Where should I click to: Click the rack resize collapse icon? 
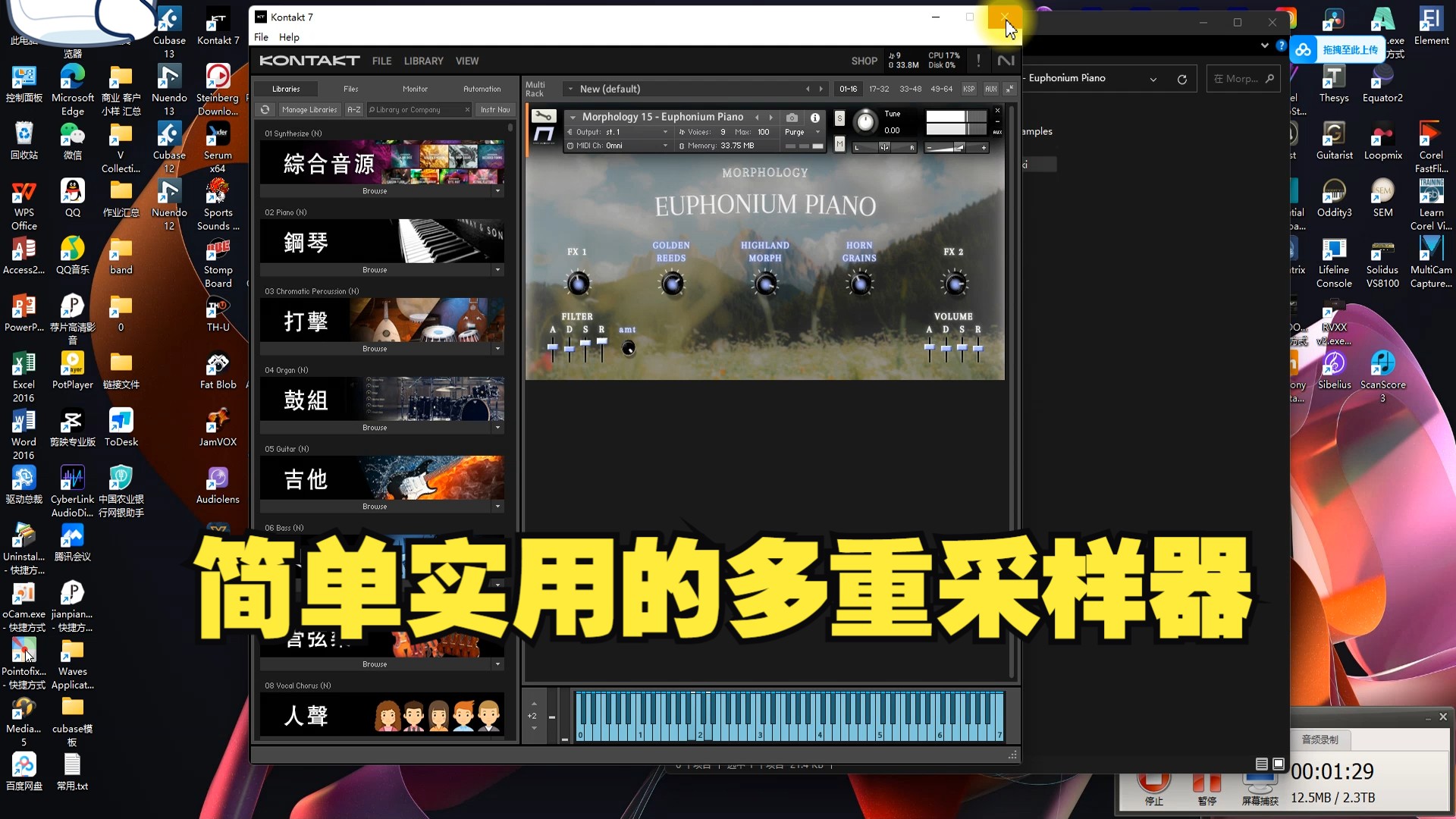point(1009,89)
